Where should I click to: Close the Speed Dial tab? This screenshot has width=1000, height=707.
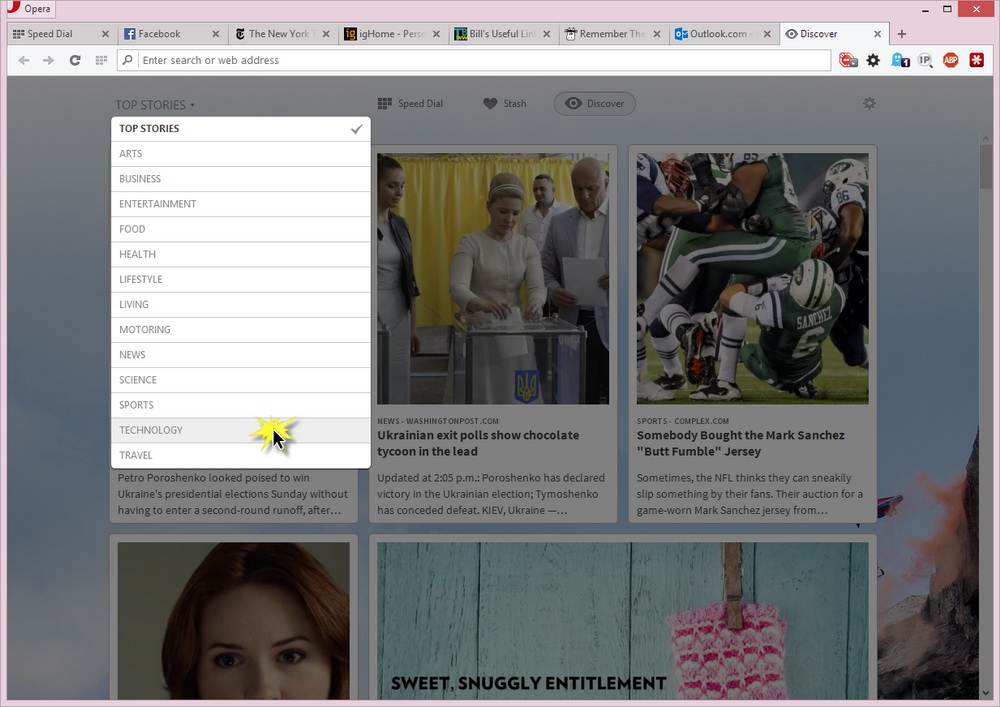(x=105, y=34)
